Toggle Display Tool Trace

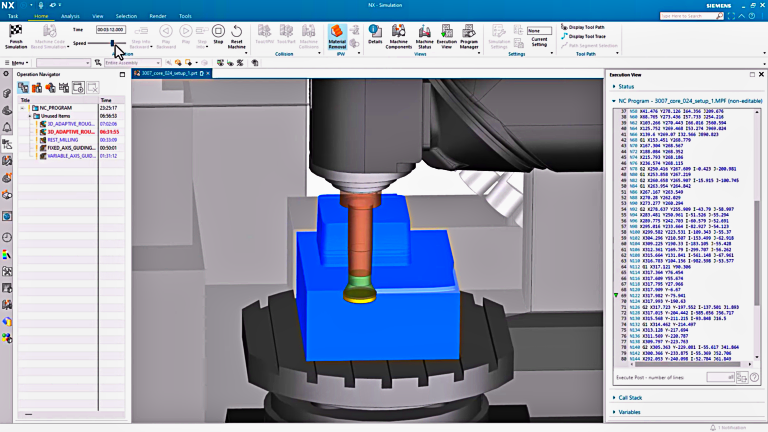click(x=583, y=36)
